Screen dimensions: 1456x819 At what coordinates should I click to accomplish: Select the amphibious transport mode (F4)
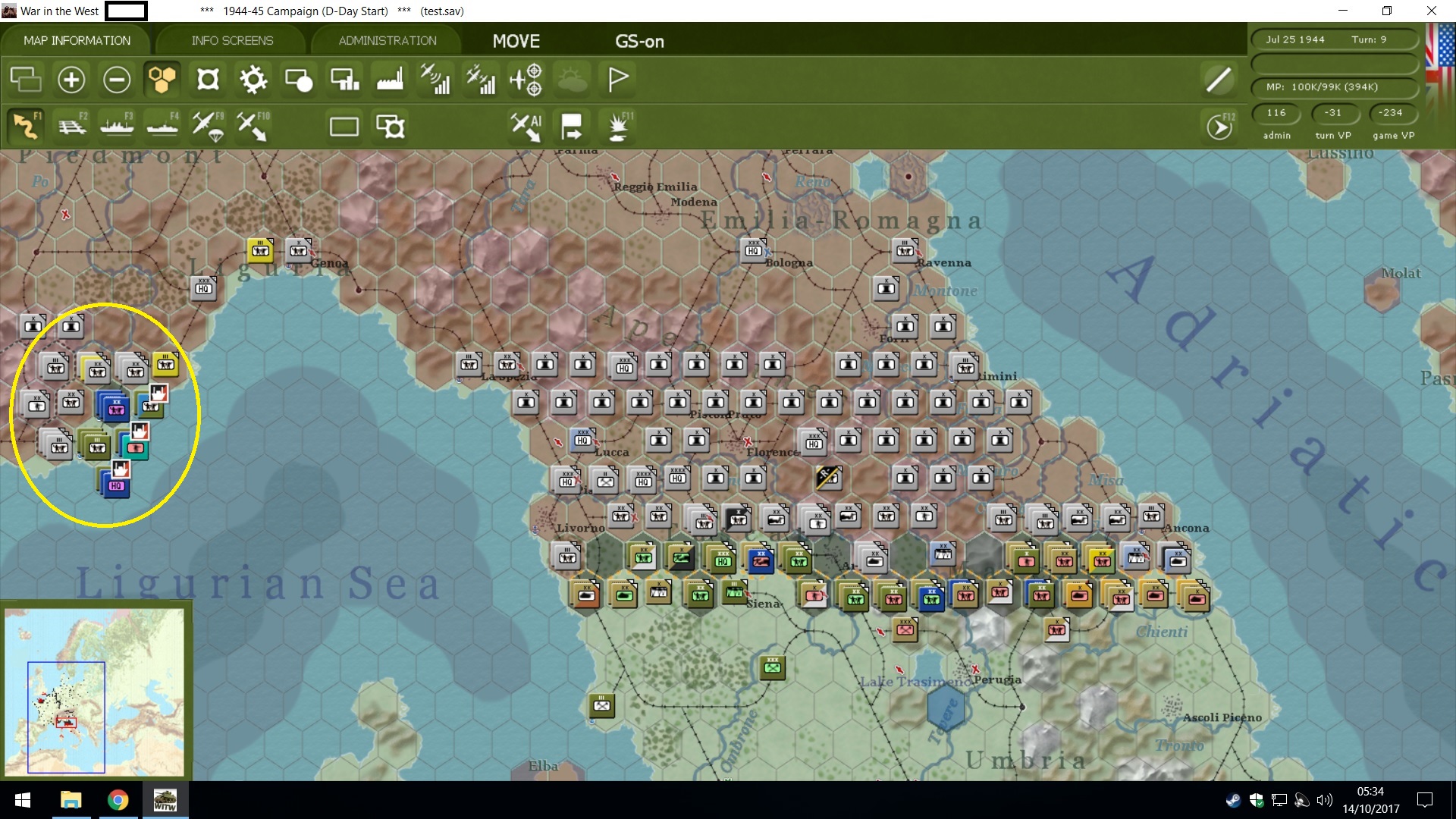coord(162,126)
